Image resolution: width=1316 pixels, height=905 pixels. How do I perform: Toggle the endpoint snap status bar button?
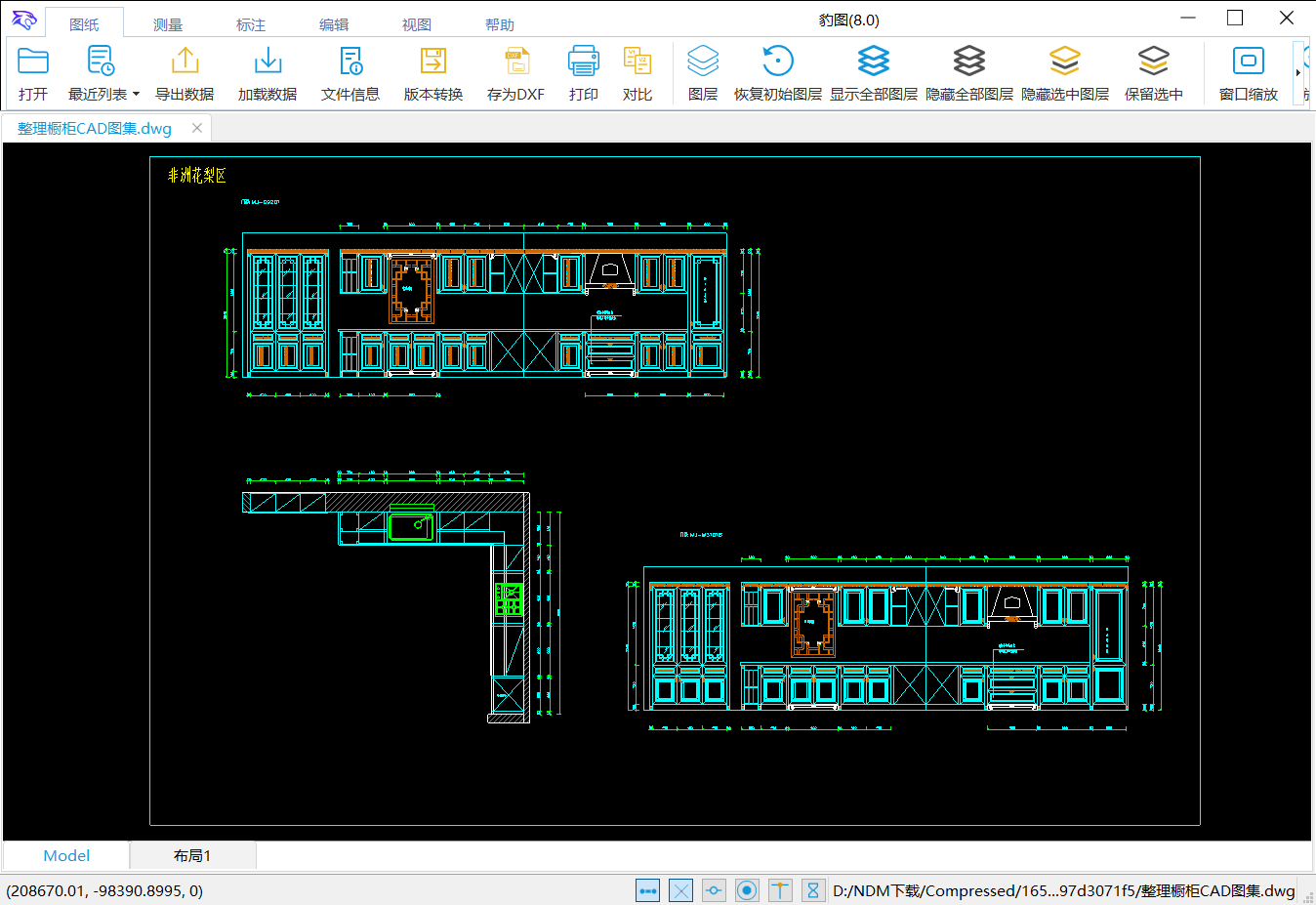click(647, 890)
